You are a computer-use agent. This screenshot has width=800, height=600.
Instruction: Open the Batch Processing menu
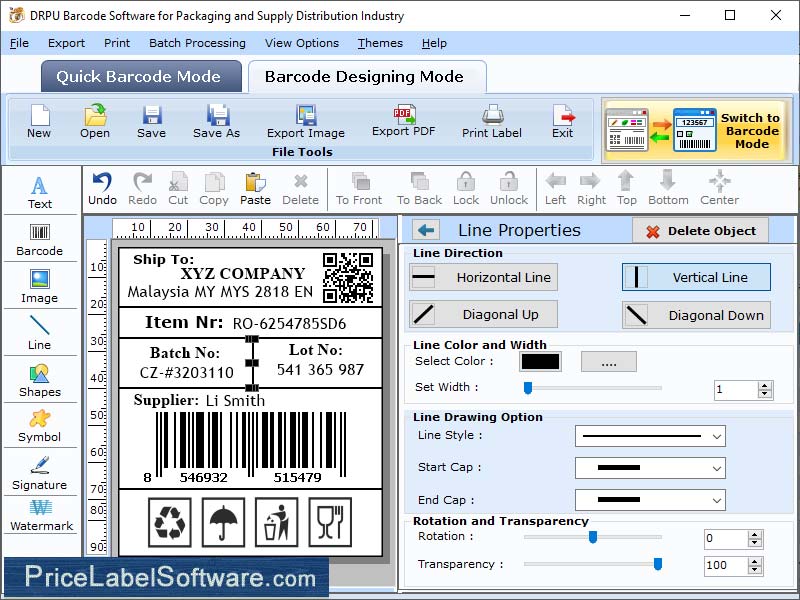point(197,43)
